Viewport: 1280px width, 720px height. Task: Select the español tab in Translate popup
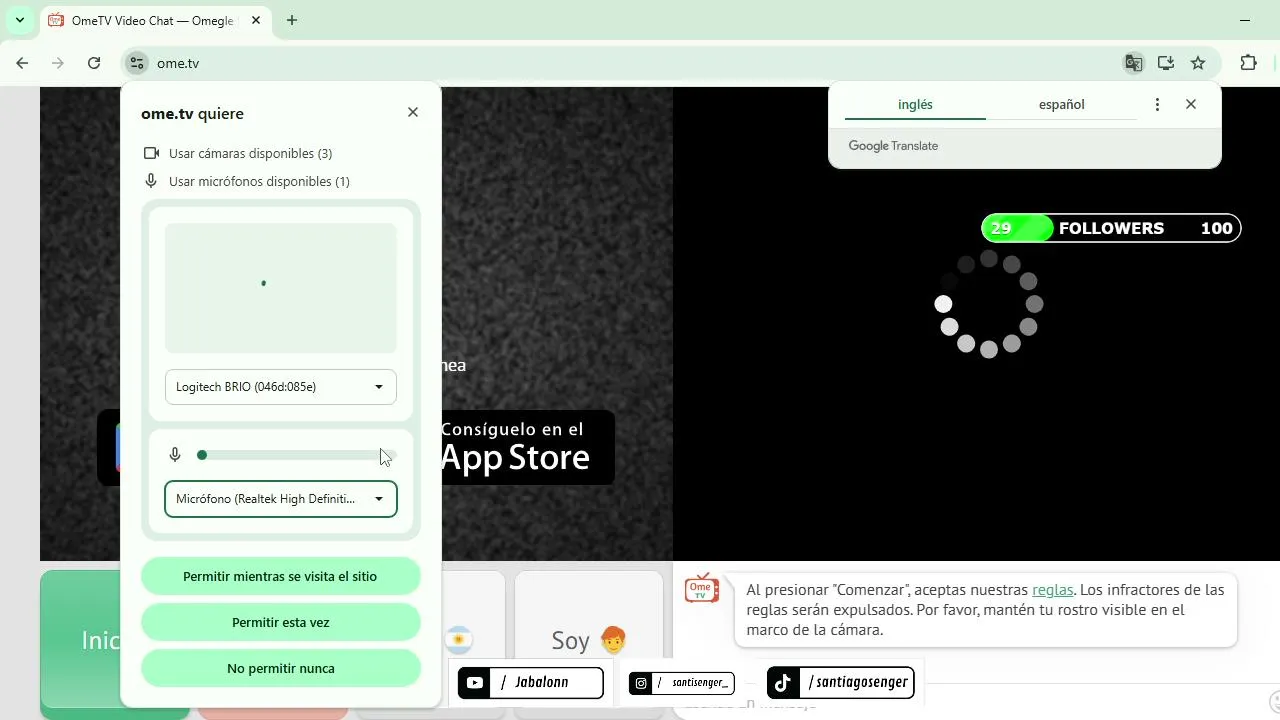tap(1061, 104)
